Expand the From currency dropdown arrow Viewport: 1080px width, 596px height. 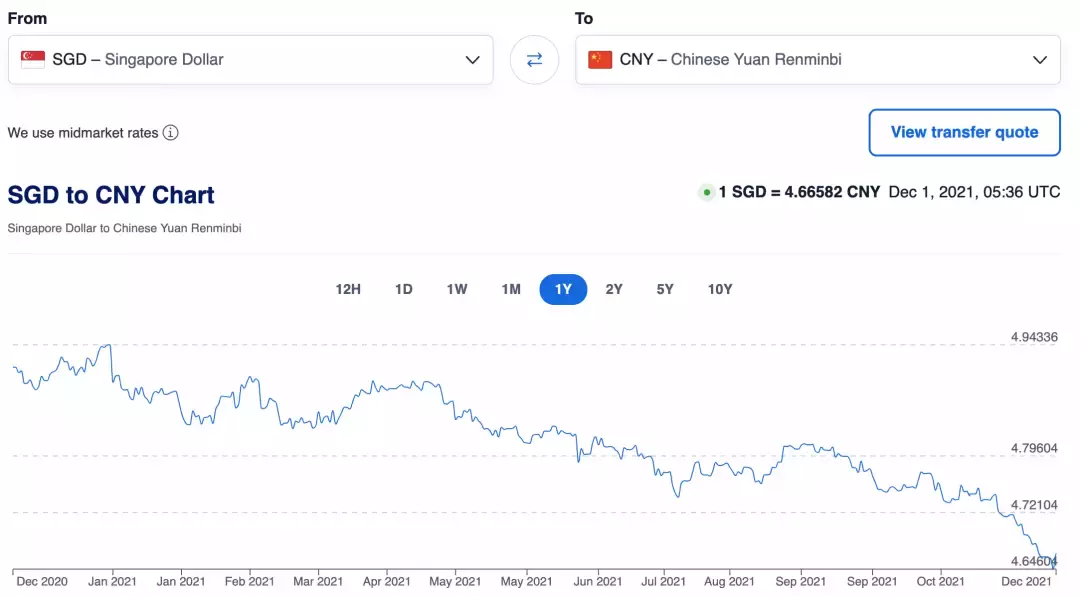[472, 60]
